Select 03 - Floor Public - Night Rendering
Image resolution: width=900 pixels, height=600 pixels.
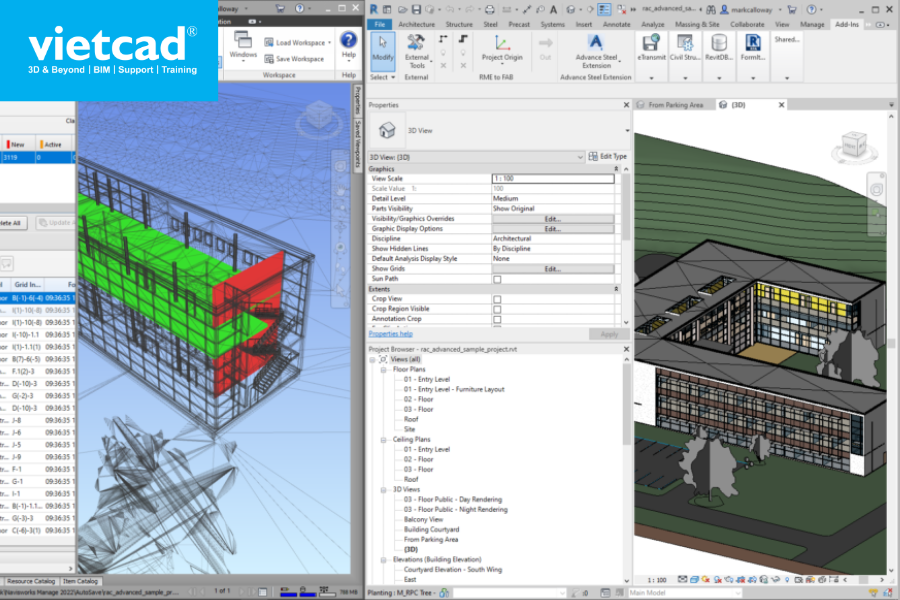[x=455, y=509]
